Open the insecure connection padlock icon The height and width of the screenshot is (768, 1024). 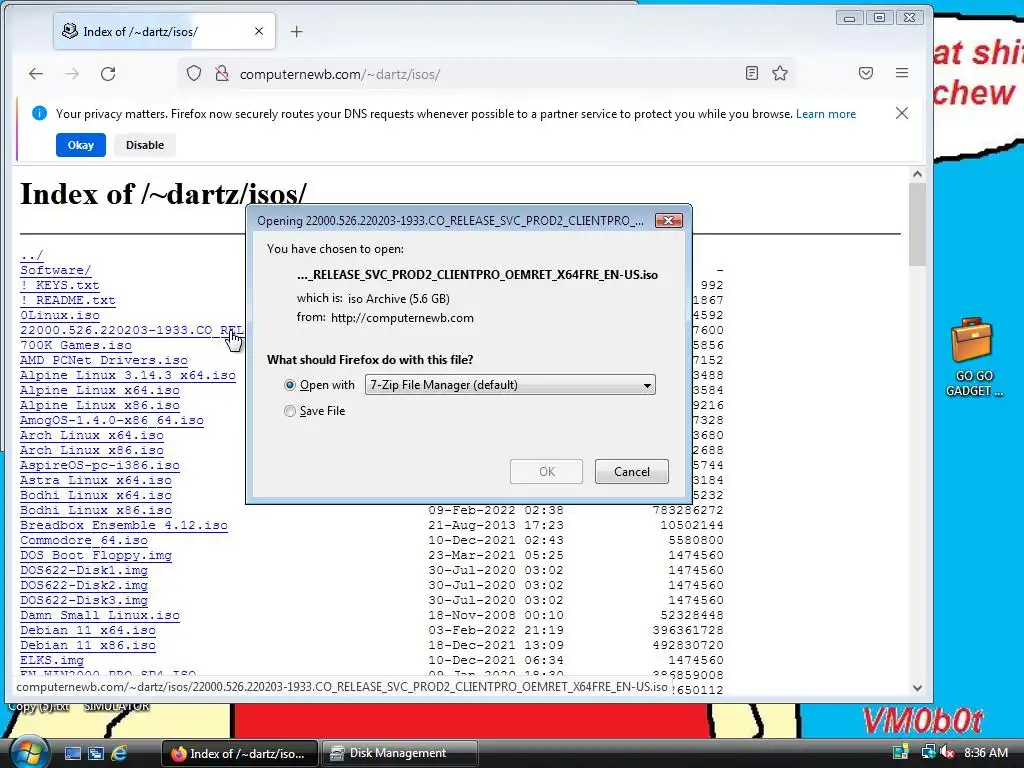[222, 73]
